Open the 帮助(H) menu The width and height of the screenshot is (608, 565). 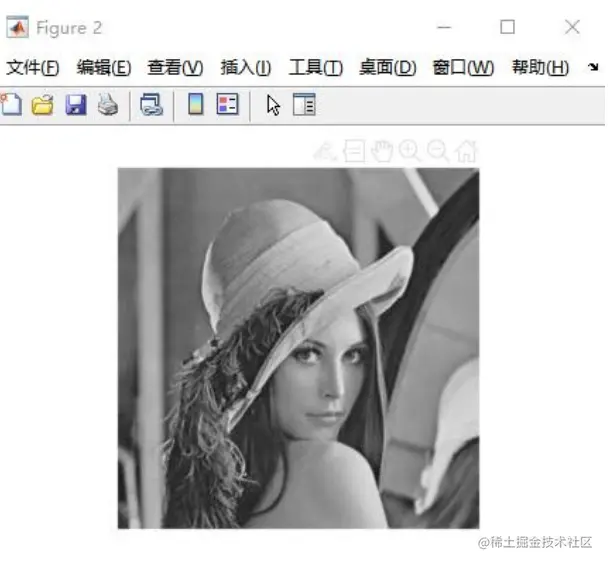point(541,67)
